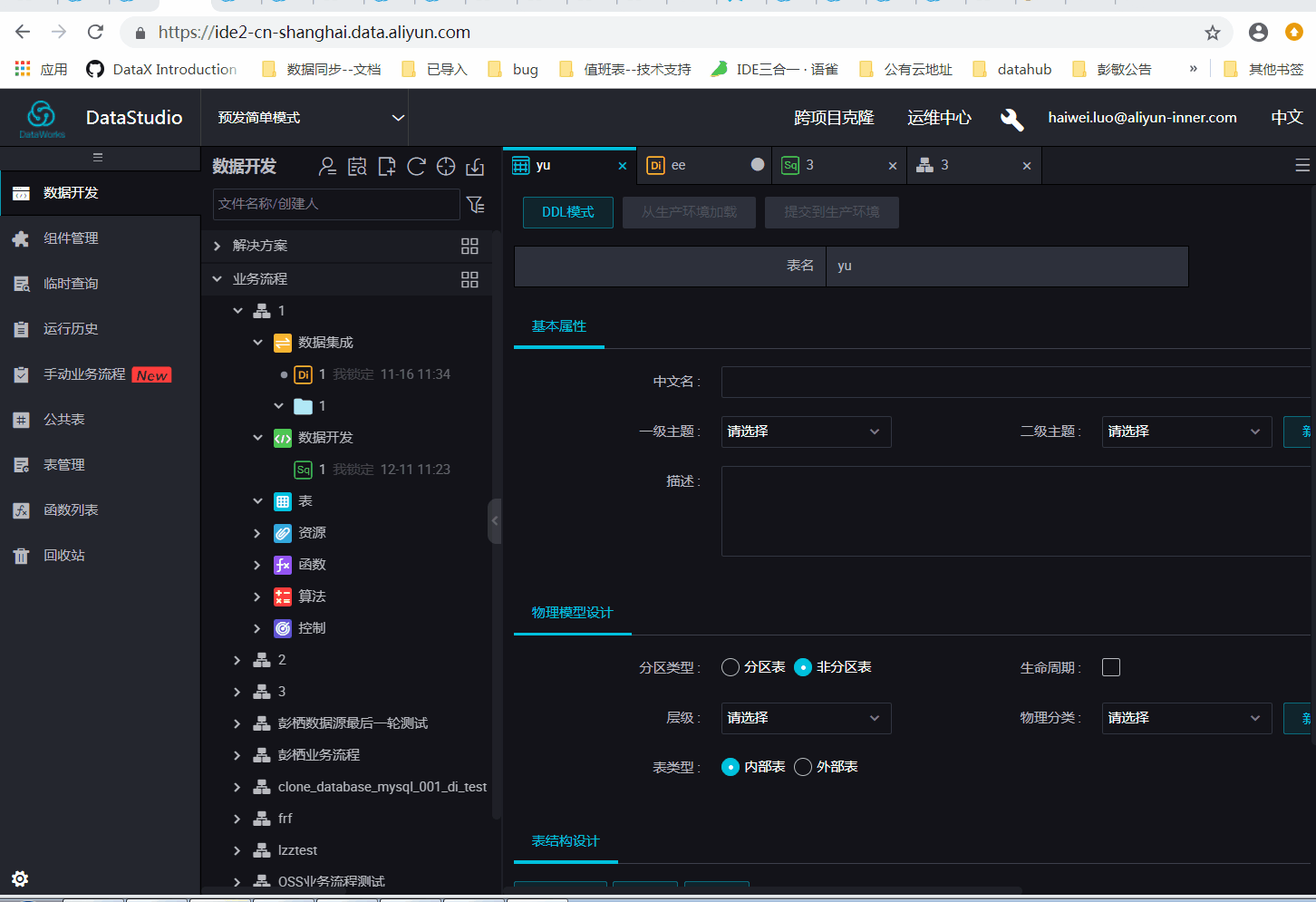Image resolution: width=1316 pixels, height=902 pixels.
Task: Click 提交到生产环境 button
Action: coord(832,212)
